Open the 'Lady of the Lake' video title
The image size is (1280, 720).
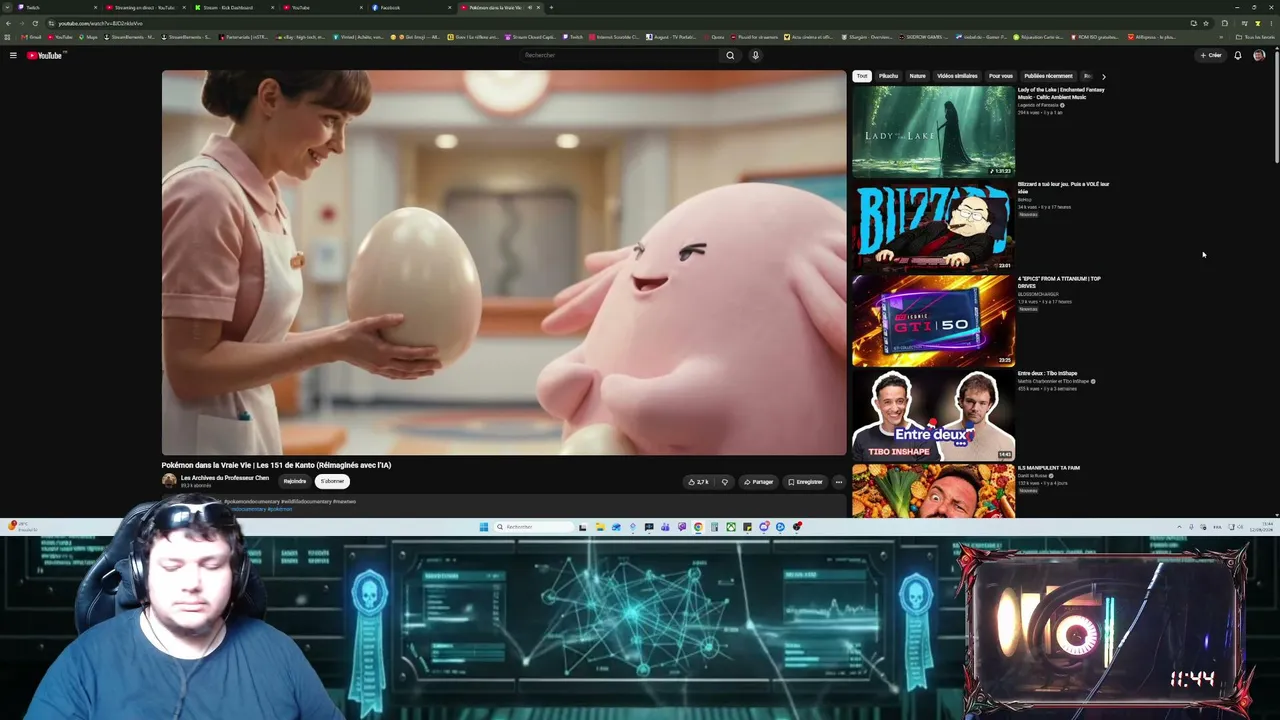pyautogui.click(x=1061, y=93)
